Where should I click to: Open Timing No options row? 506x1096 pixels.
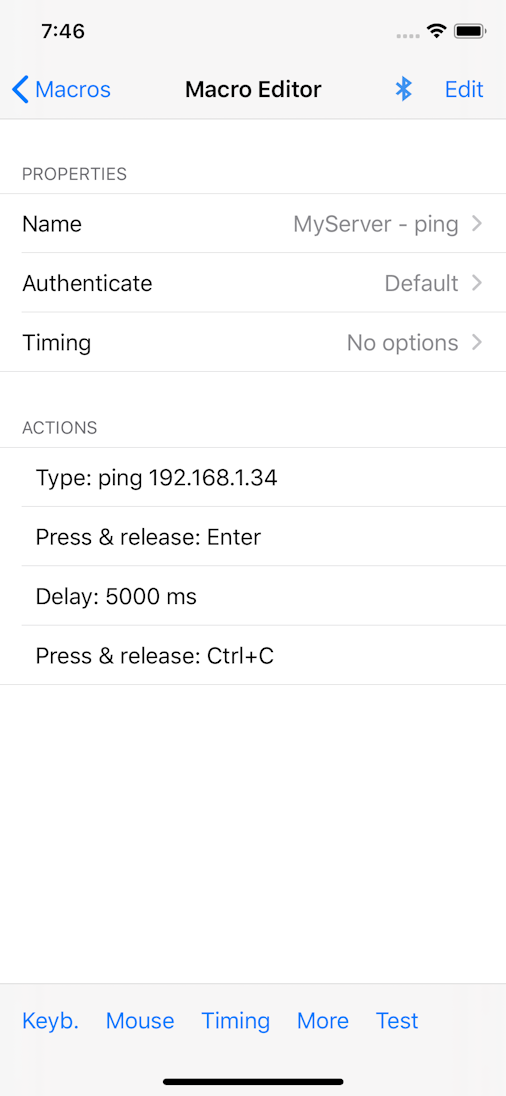253,342
